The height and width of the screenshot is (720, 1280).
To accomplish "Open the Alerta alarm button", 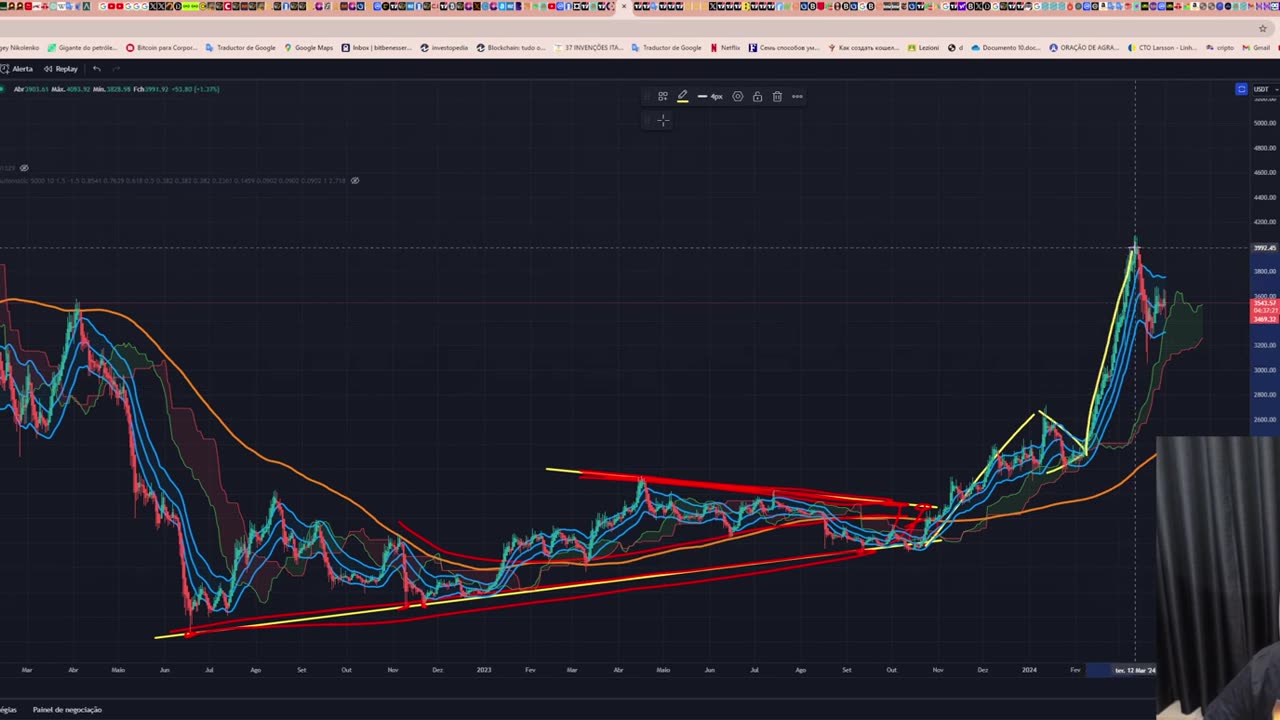I will tap(17, 69).
